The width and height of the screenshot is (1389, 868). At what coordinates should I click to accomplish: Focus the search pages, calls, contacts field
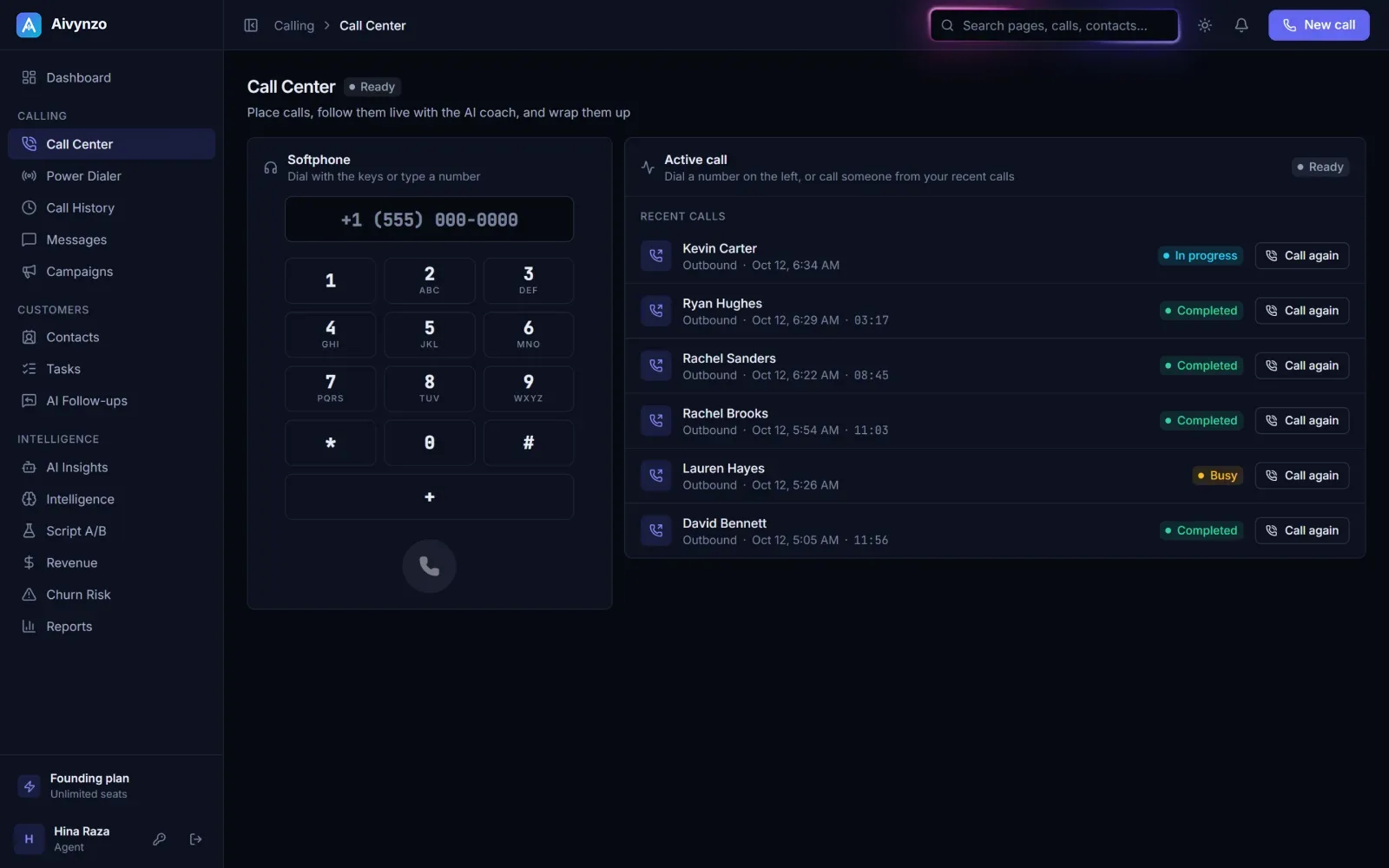(1054, 25)
